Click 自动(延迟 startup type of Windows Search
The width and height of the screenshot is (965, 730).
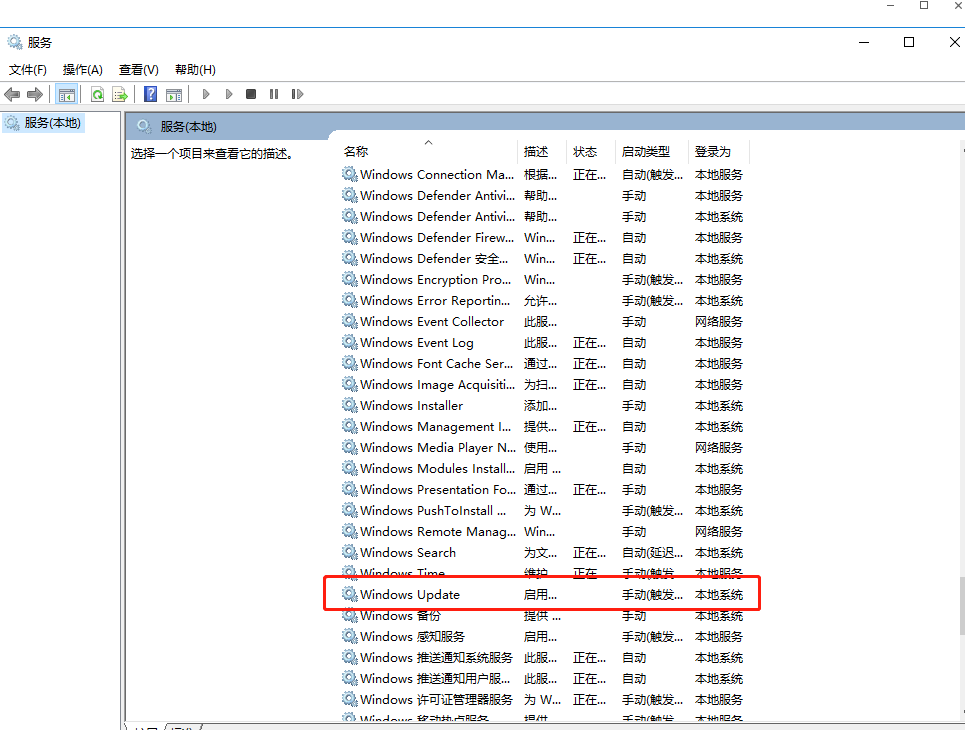pos(652,553)
